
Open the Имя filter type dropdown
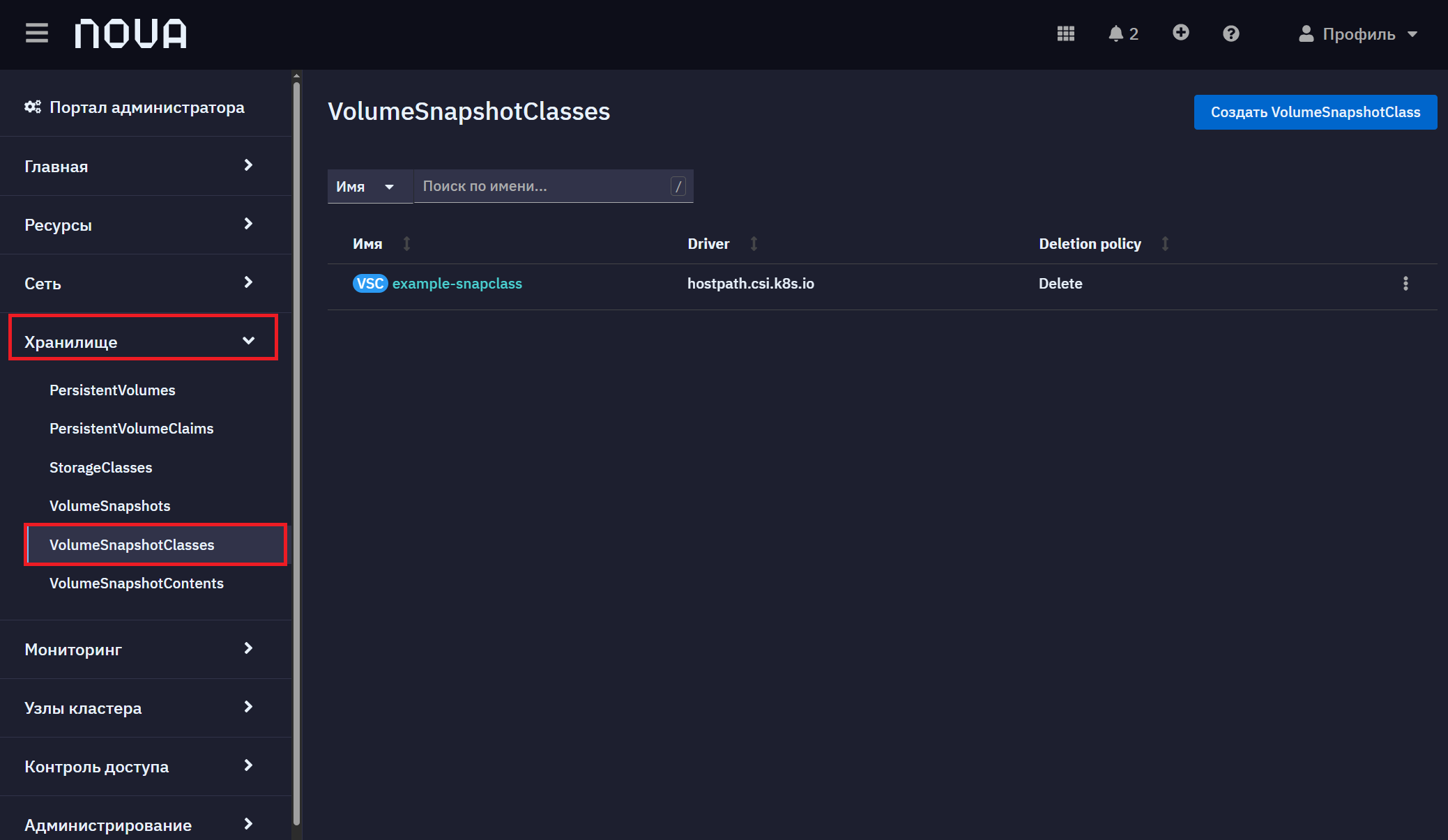click(369, 186)
